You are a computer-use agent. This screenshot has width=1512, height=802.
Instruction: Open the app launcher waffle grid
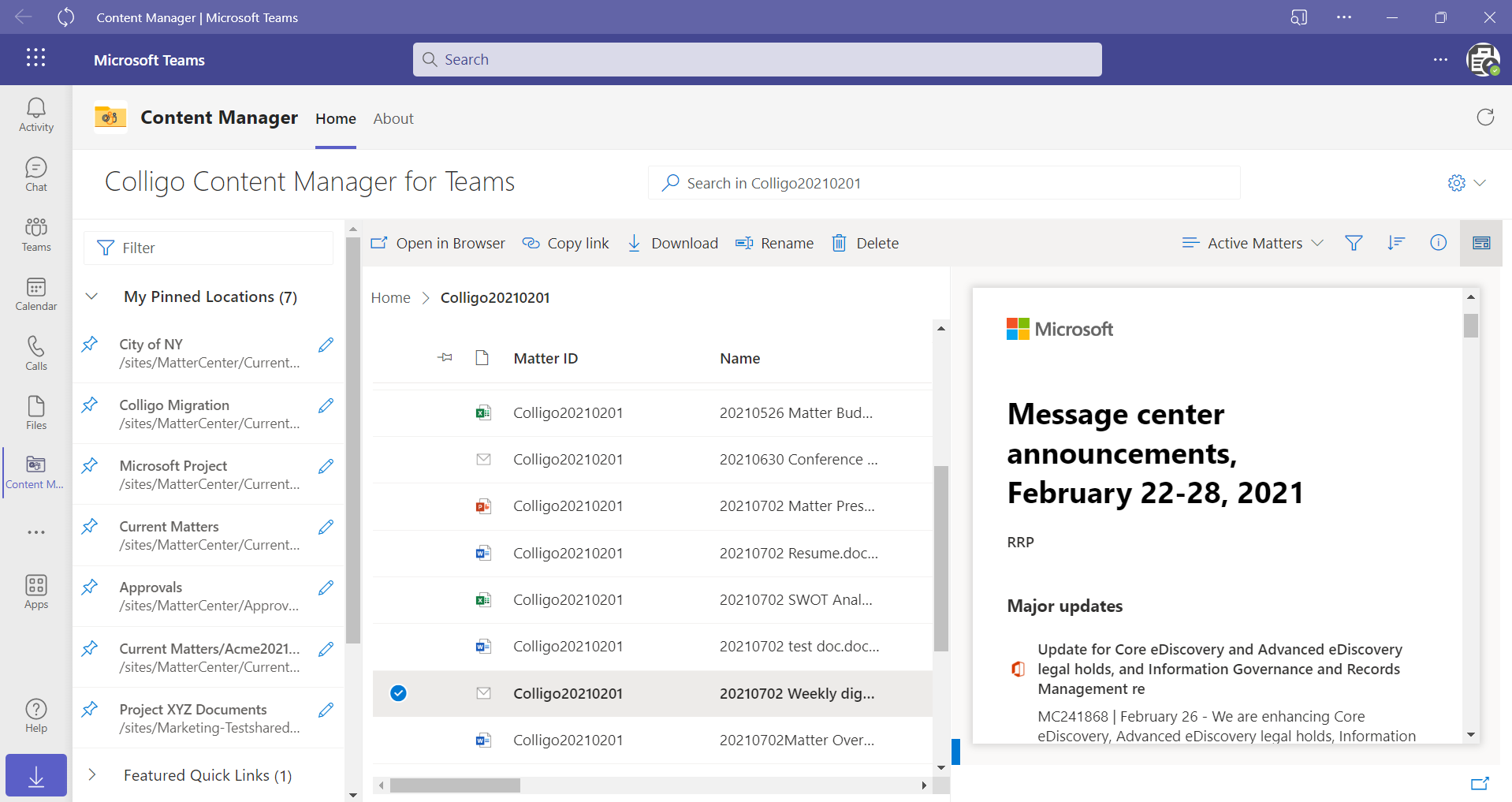(36, 58)
